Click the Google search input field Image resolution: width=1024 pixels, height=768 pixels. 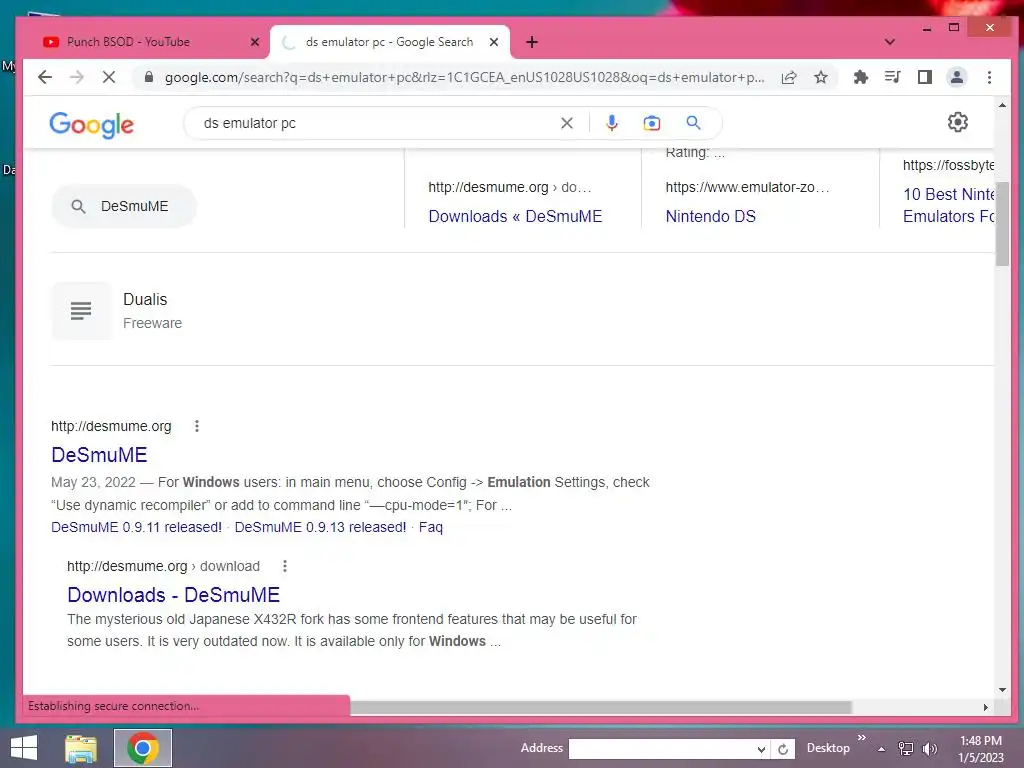(379, 123)
